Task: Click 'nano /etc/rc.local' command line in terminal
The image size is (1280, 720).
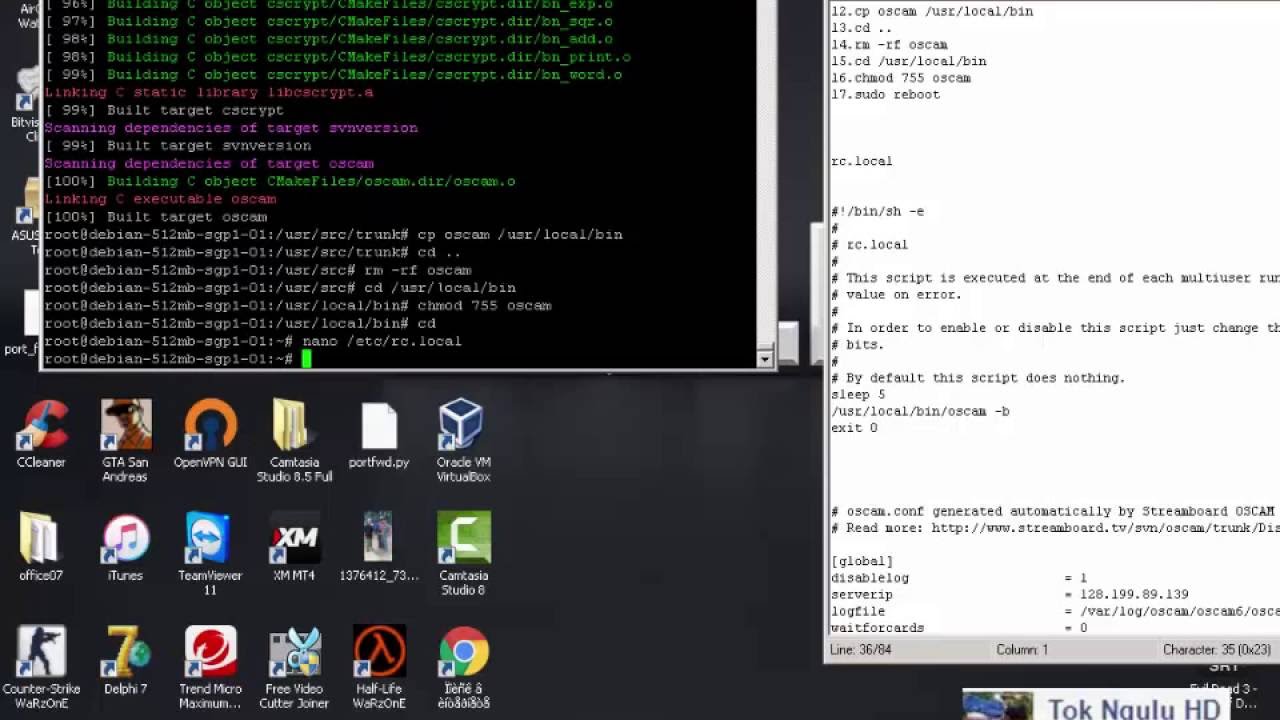Action: pyautogui.click(x=382, y=341)
